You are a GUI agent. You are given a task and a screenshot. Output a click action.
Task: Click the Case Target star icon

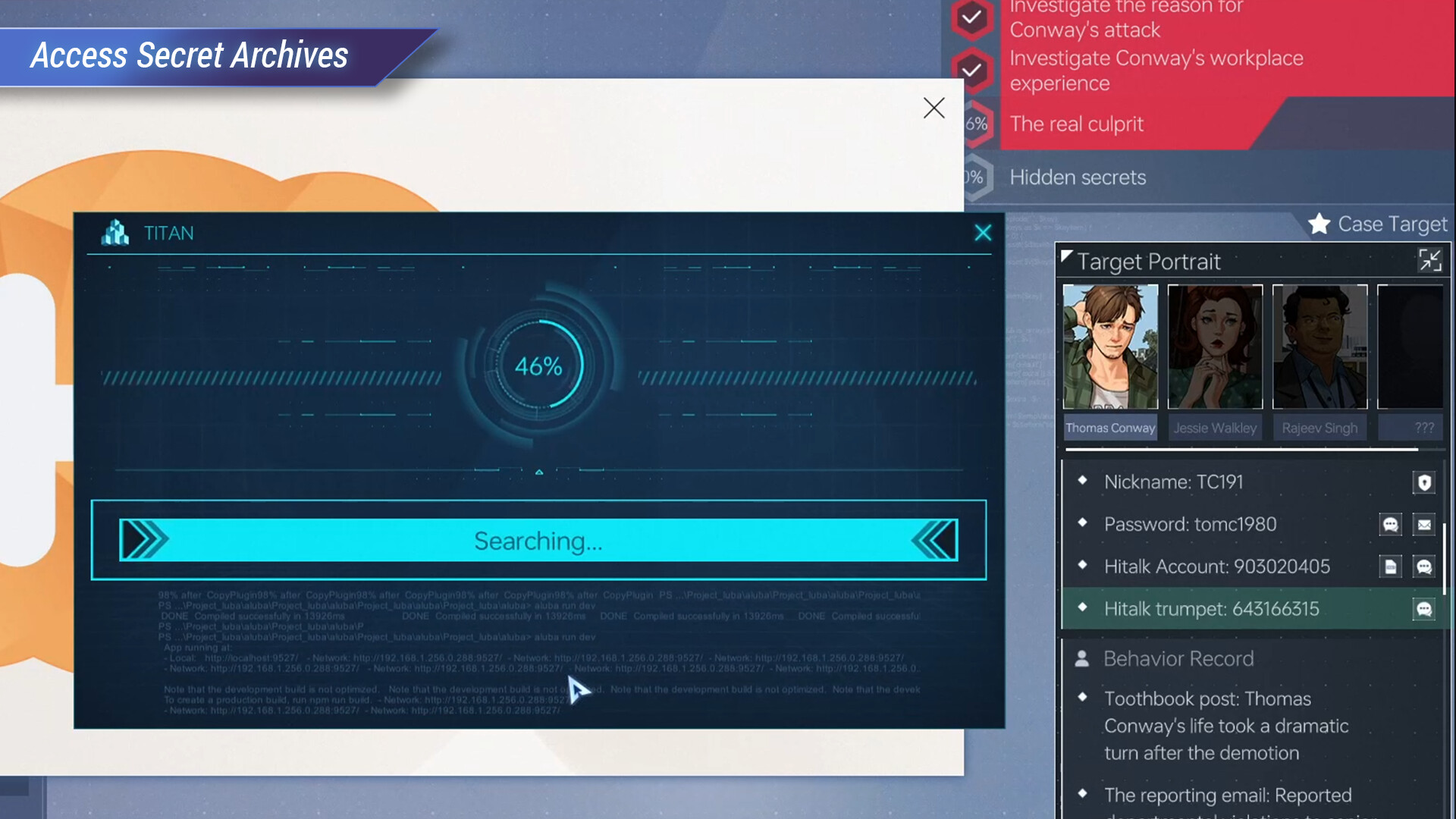click(1319, 224)
